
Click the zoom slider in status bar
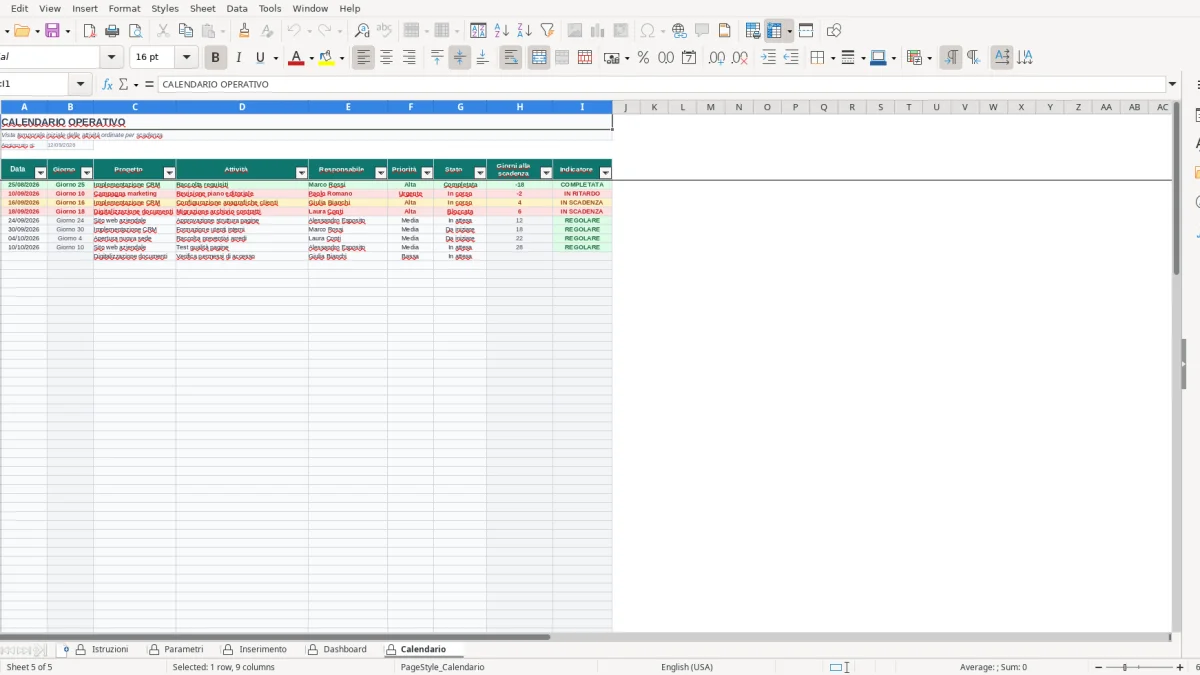[1140, 667]
